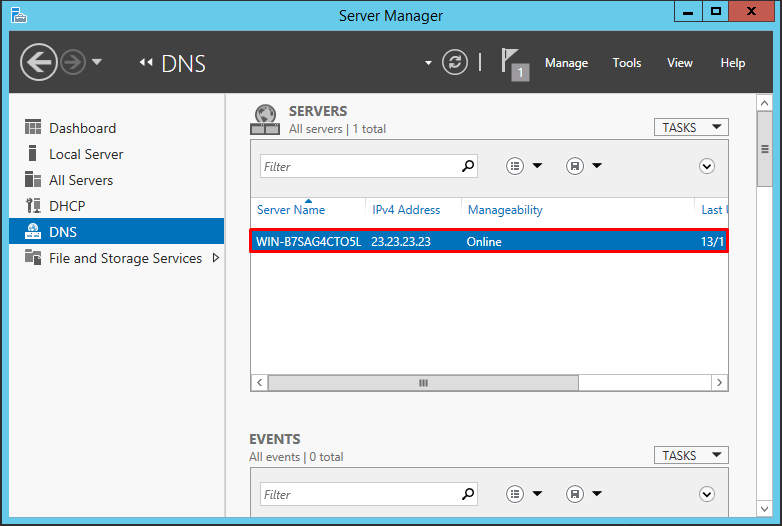This screenshot has width=782, height=526.
Task: Click the DNS globe icon in sidebar
Action: tap(33, 231)
